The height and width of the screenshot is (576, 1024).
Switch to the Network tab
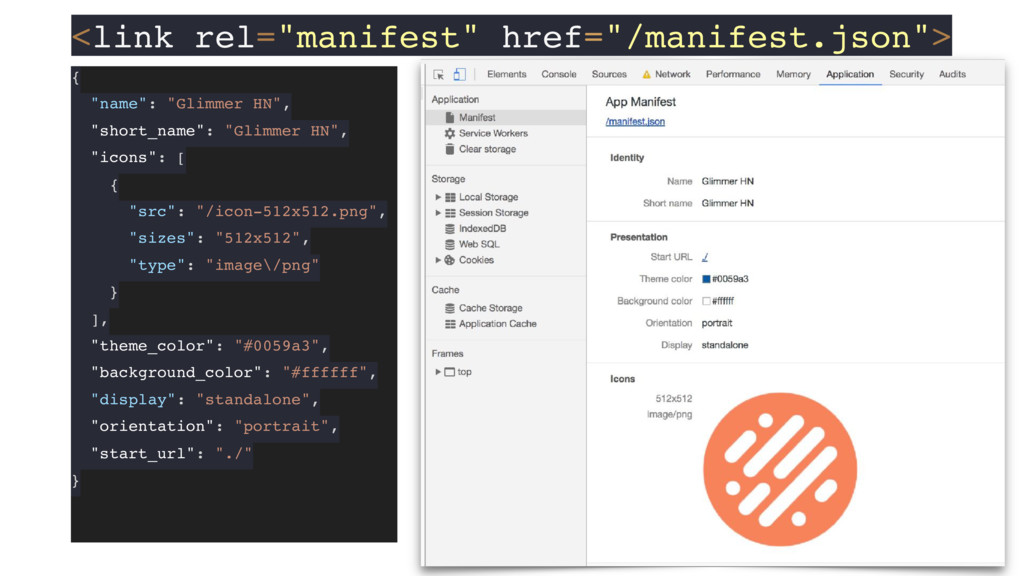point(673,74)
